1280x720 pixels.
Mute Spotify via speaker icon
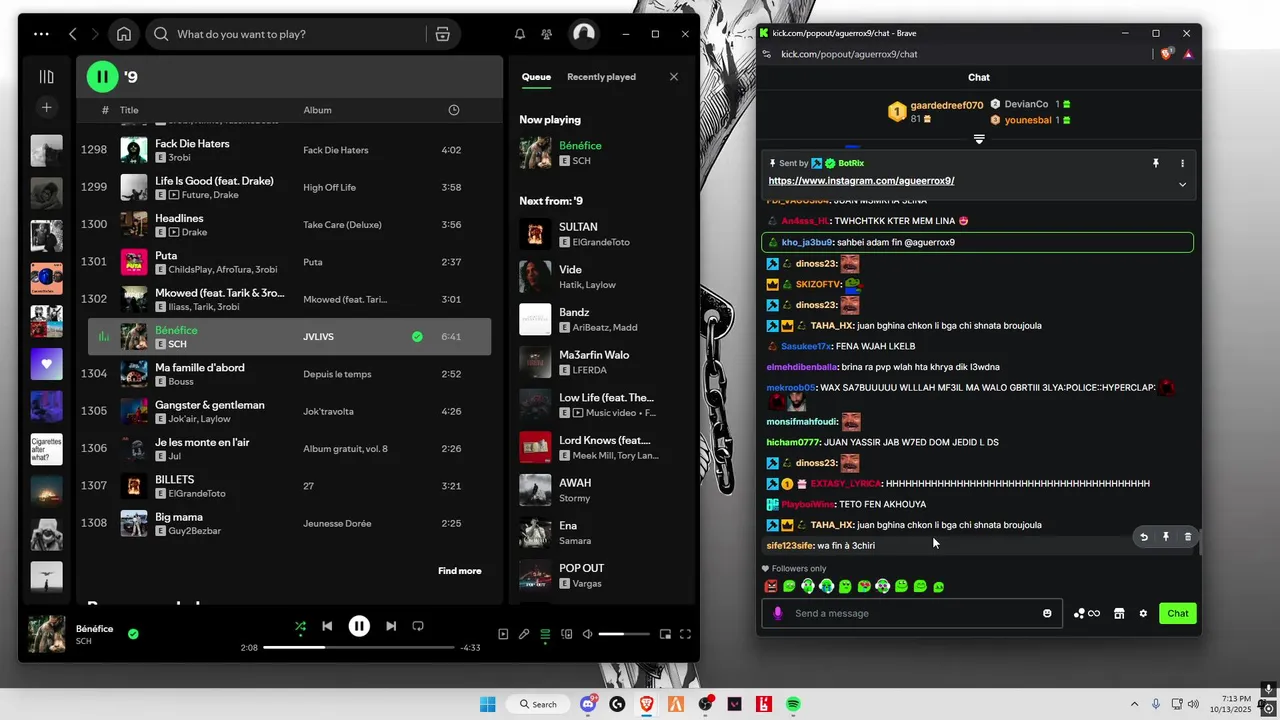[x=588, y=634]
